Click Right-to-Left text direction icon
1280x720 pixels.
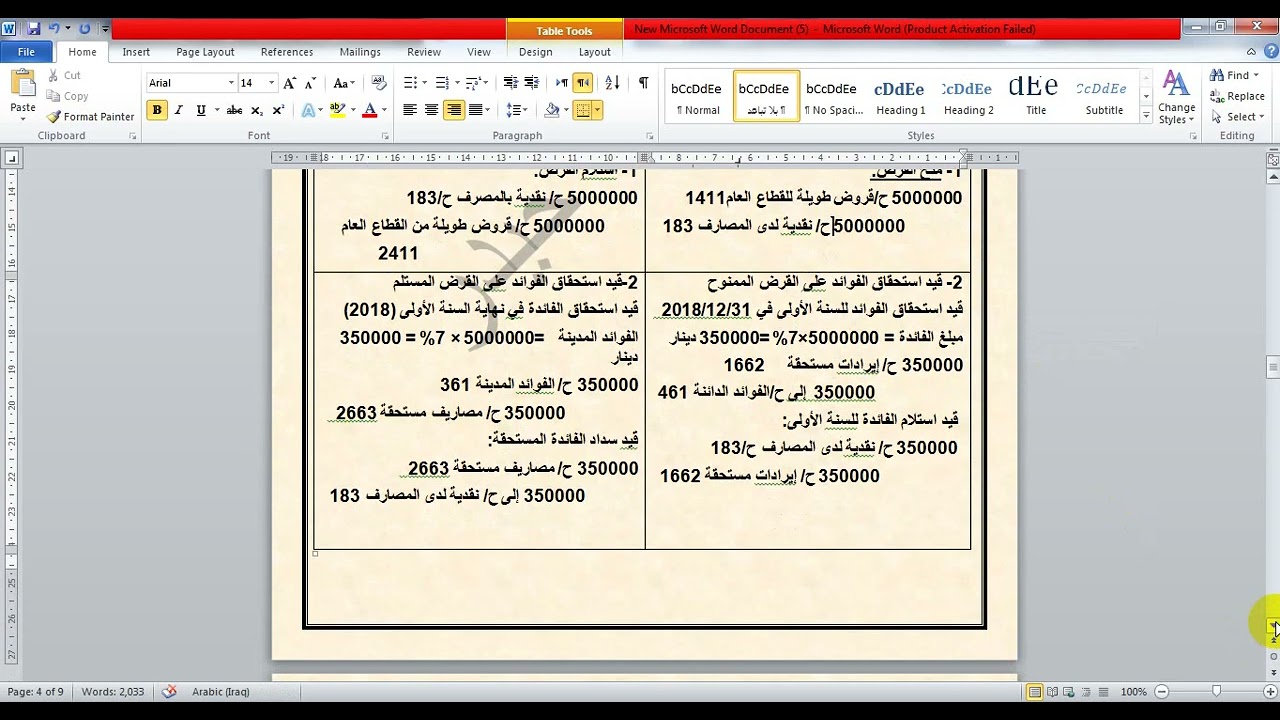click(583, 83)
